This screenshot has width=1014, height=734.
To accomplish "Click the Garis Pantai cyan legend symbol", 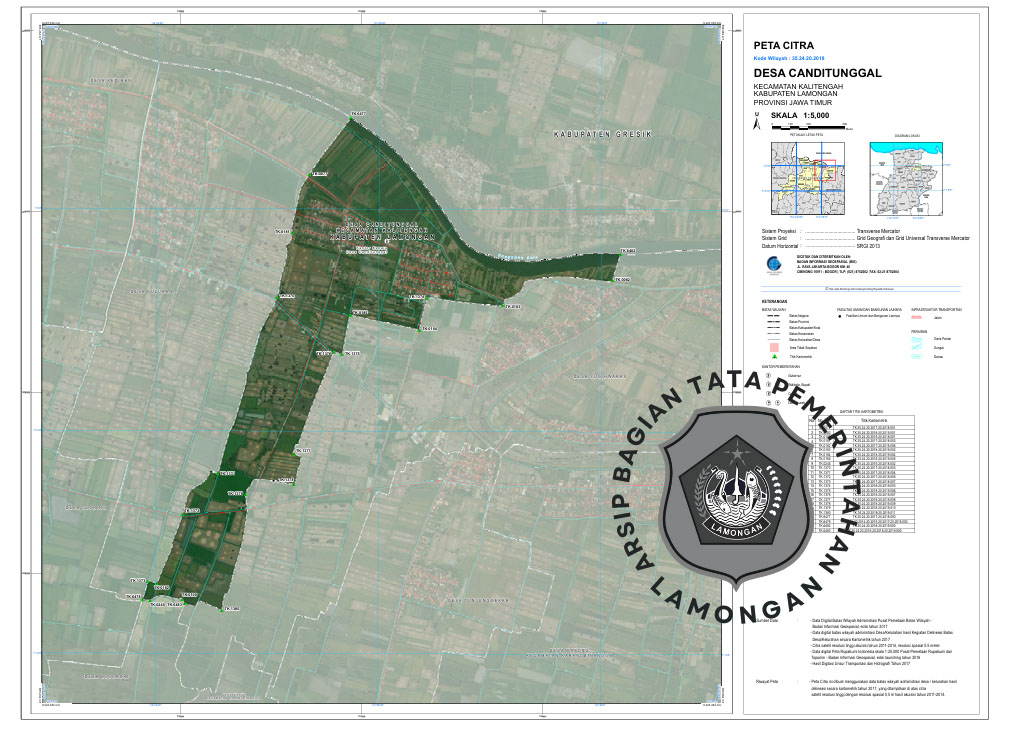I will tap(917, 339).
